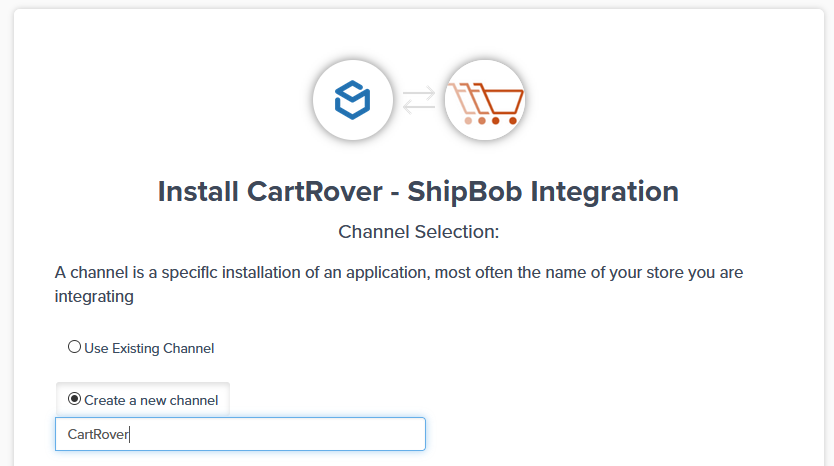Click the Use Existing Channel label text
Viewport: 834px width, 466px height.
tap(149, 348)
